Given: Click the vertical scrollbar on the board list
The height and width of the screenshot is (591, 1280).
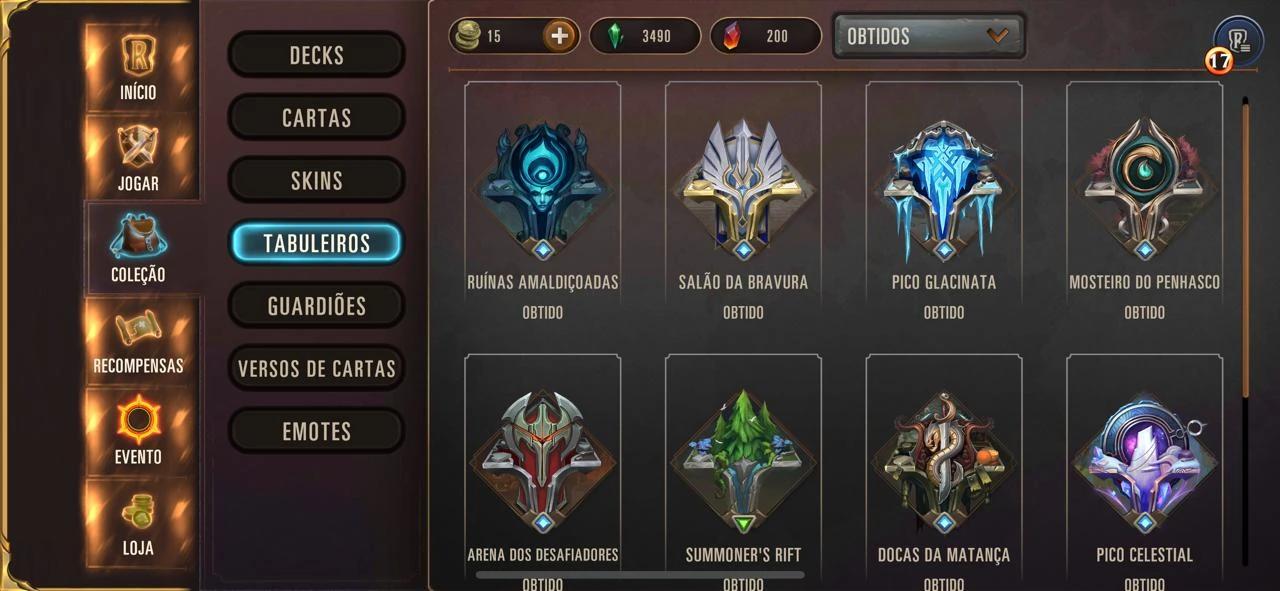Looking at the screenshot, I should (1246, 330).
